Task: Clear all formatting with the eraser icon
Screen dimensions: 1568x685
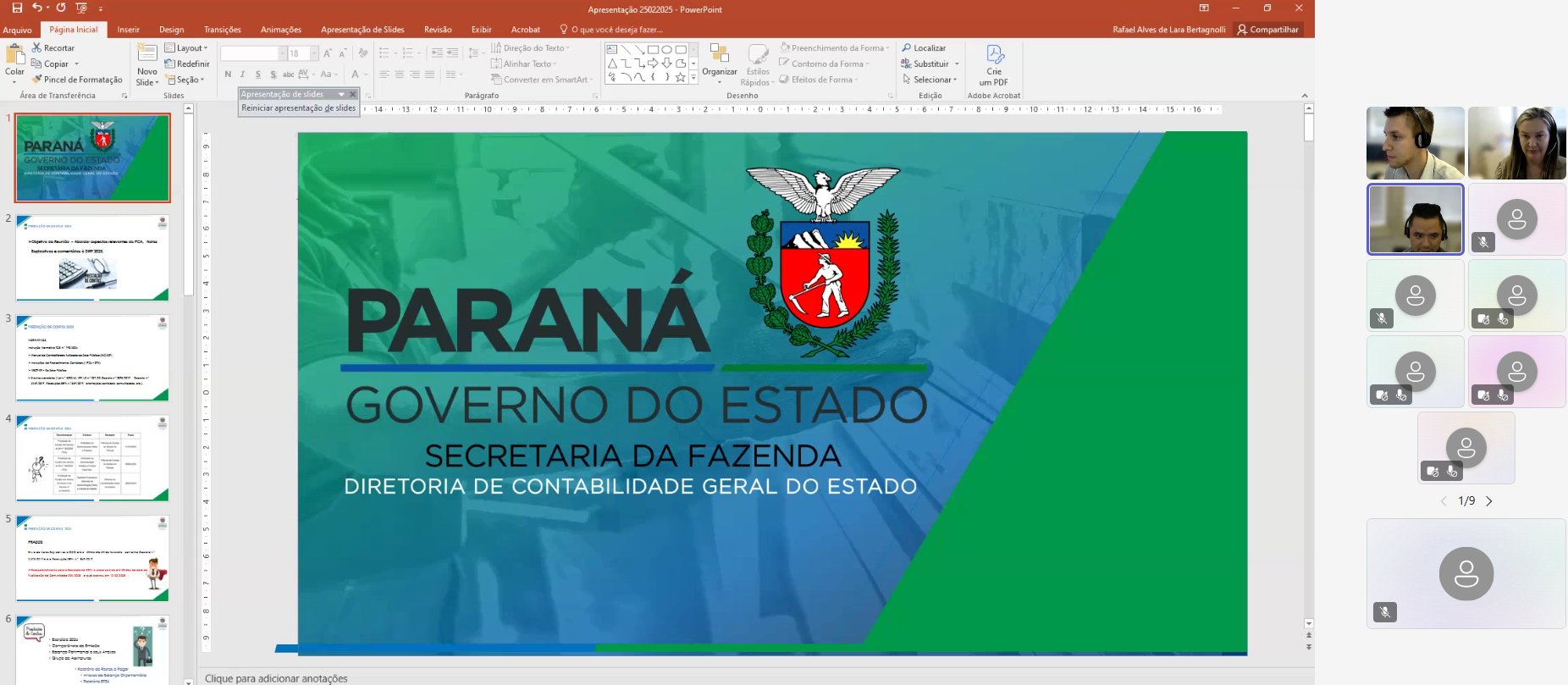Action: [x=363, y=53]
